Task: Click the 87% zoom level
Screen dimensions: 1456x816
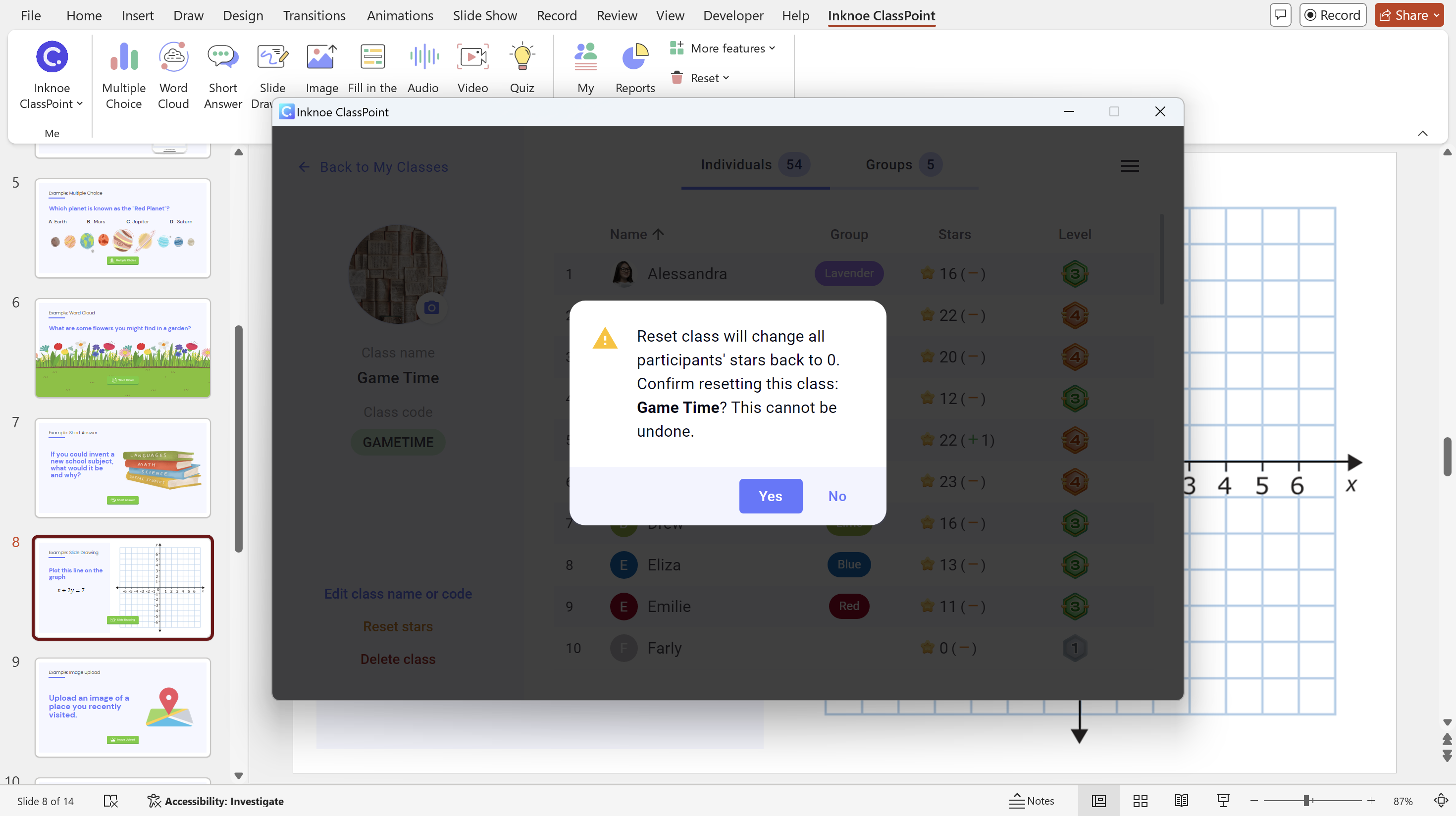Action: [1403, 801]
